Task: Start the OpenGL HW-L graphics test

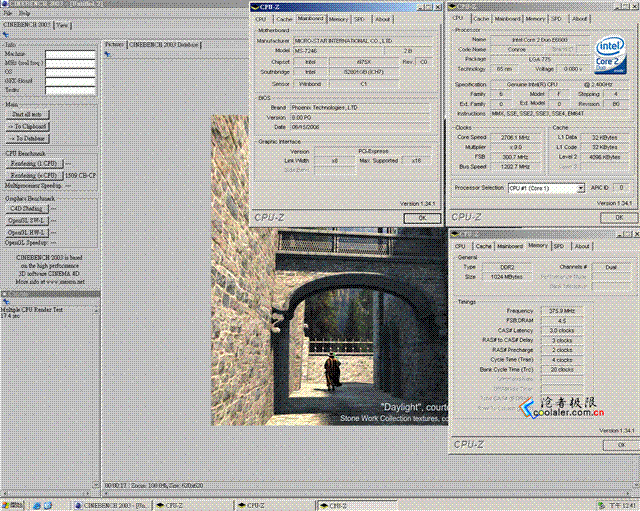Action: (x=27, y=233)
